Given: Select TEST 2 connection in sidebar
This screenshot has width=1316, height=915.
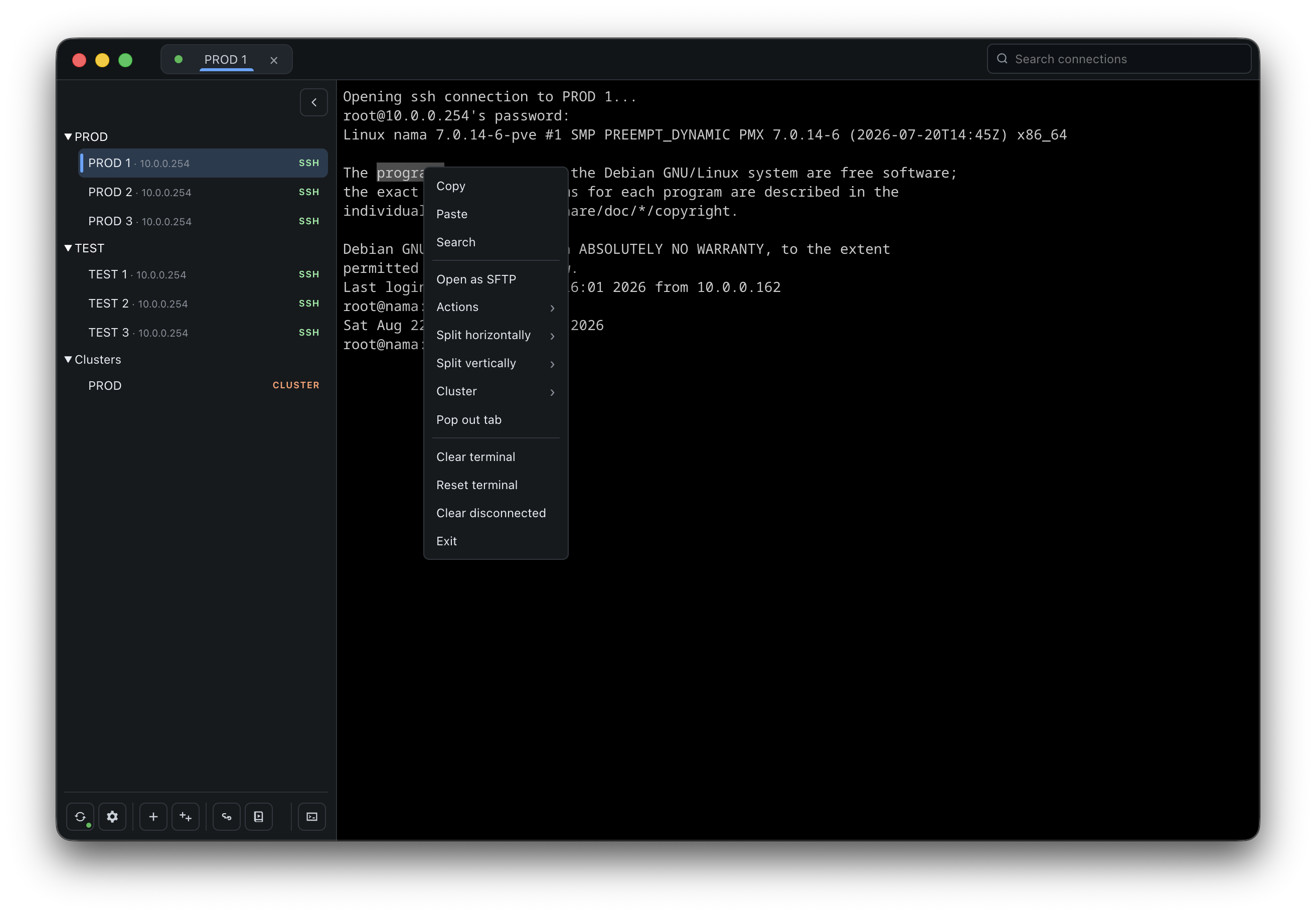Looking at the screenshot, I should coord(203,303).
